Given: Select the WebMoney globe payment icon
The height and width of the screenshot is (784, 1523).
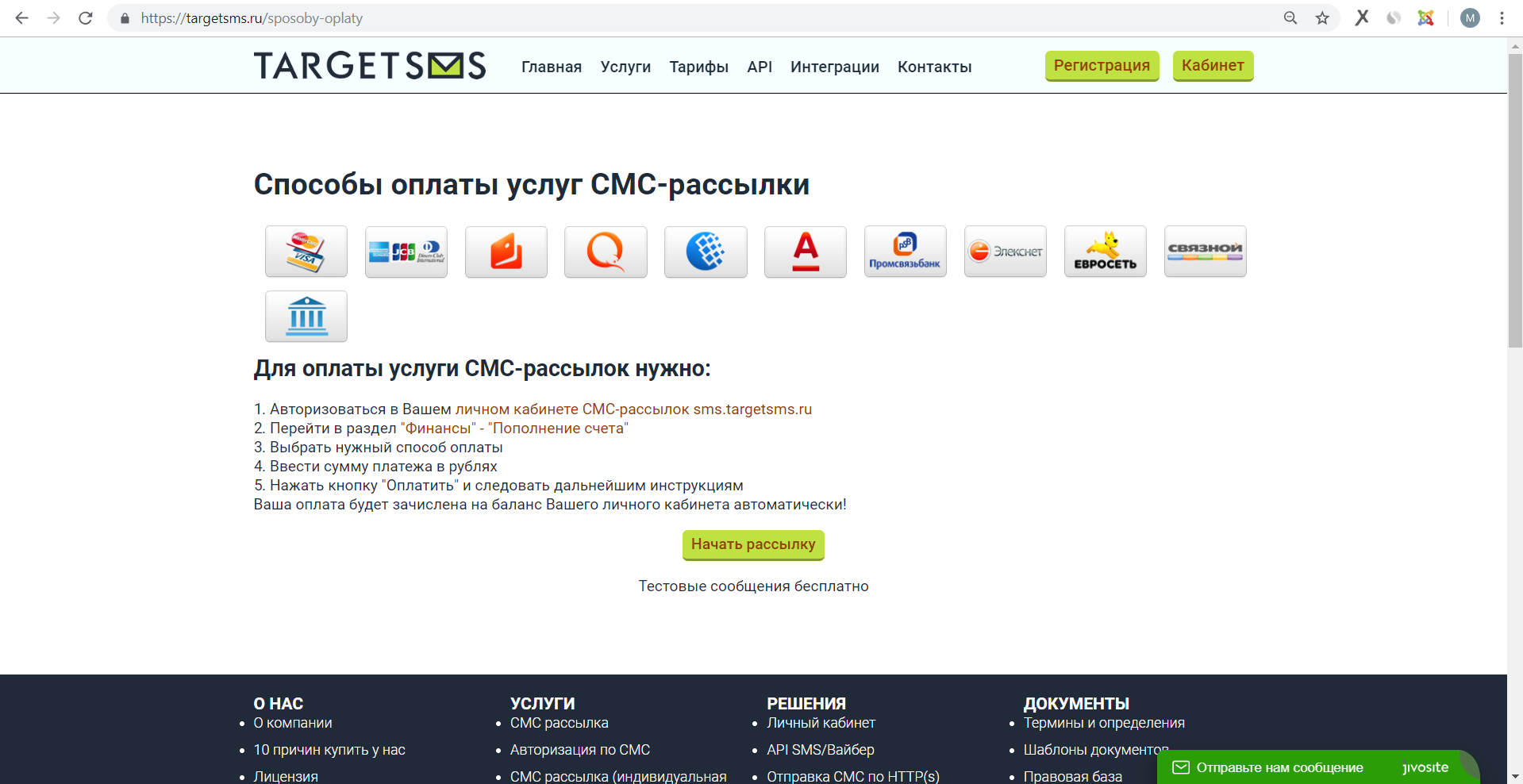Looking at the screenshot, I should coord(706,252).
